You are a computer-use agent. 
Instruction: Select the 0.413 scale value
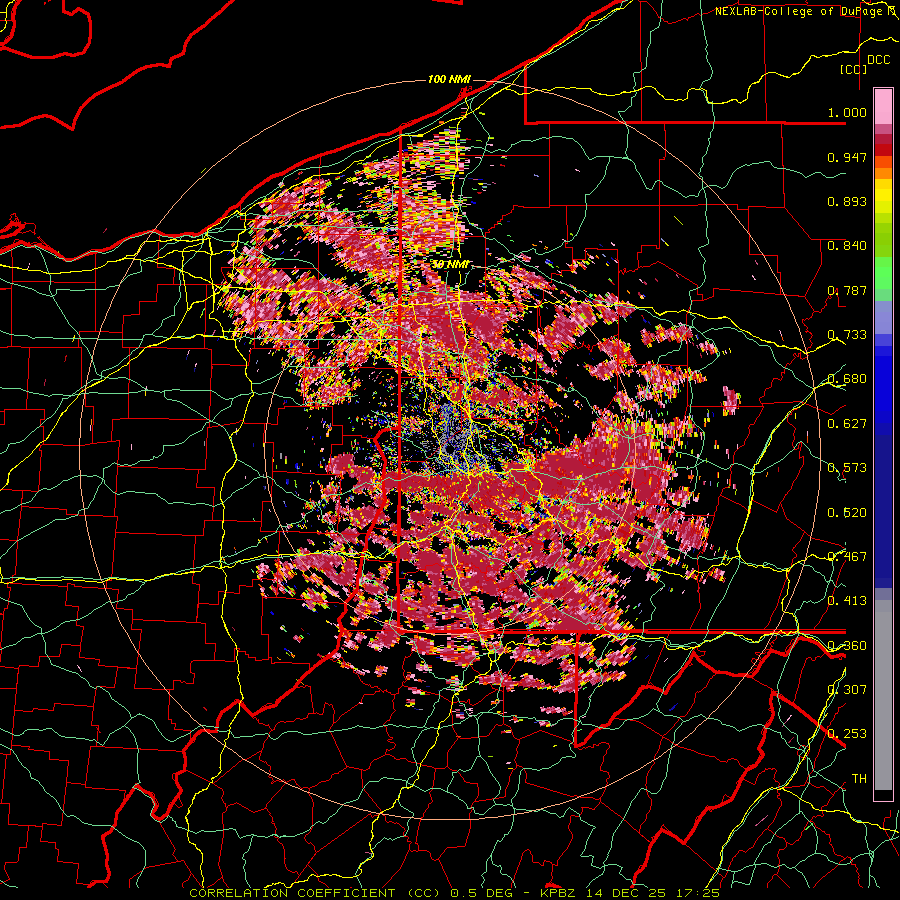pos(847,601)
